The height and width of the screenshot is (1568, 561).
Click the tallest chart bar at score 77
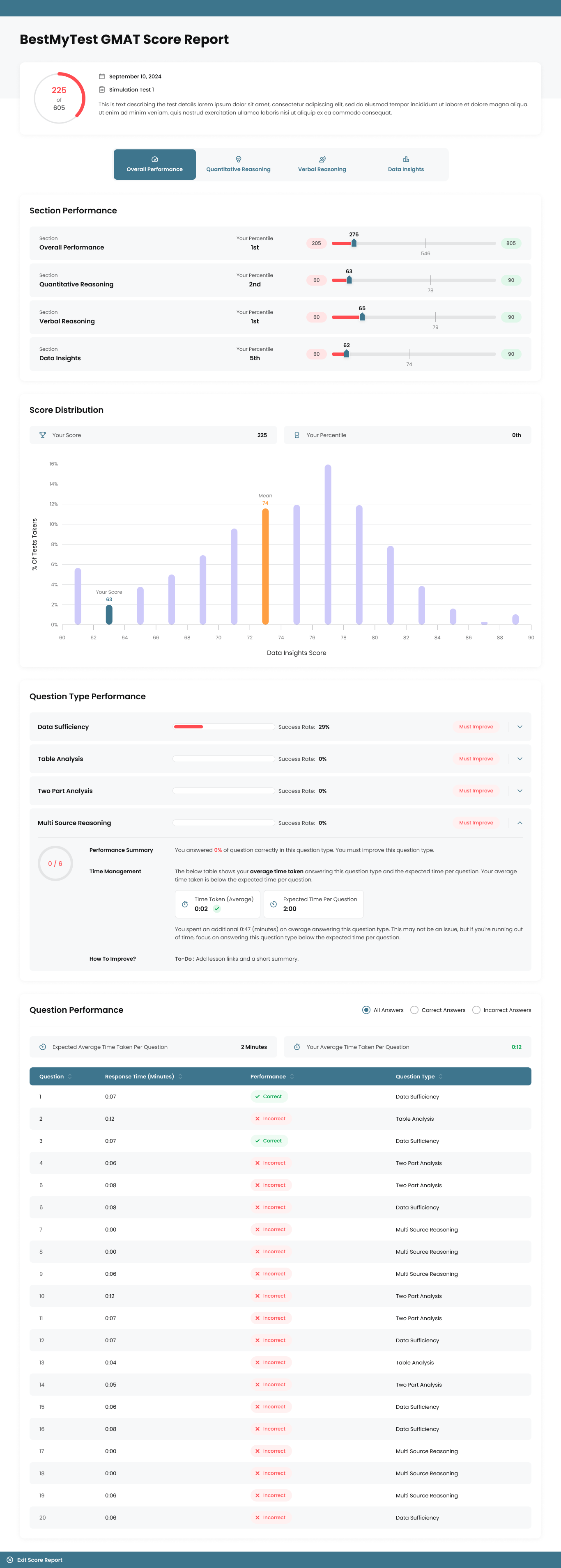328,544
